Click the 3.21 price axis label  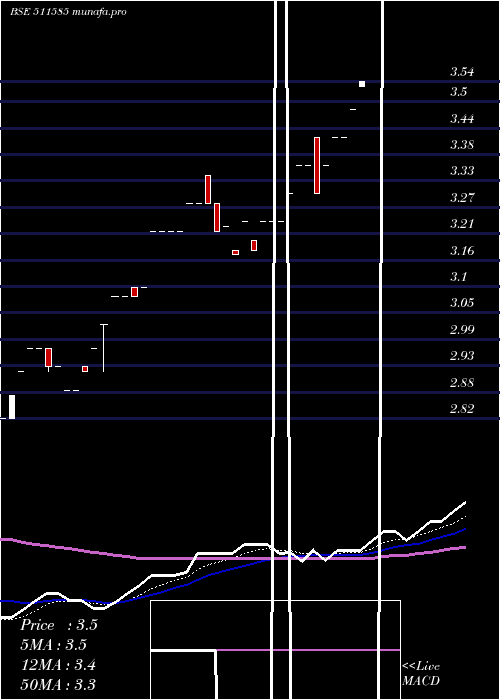pyautogui.click(x=462, y=224)
